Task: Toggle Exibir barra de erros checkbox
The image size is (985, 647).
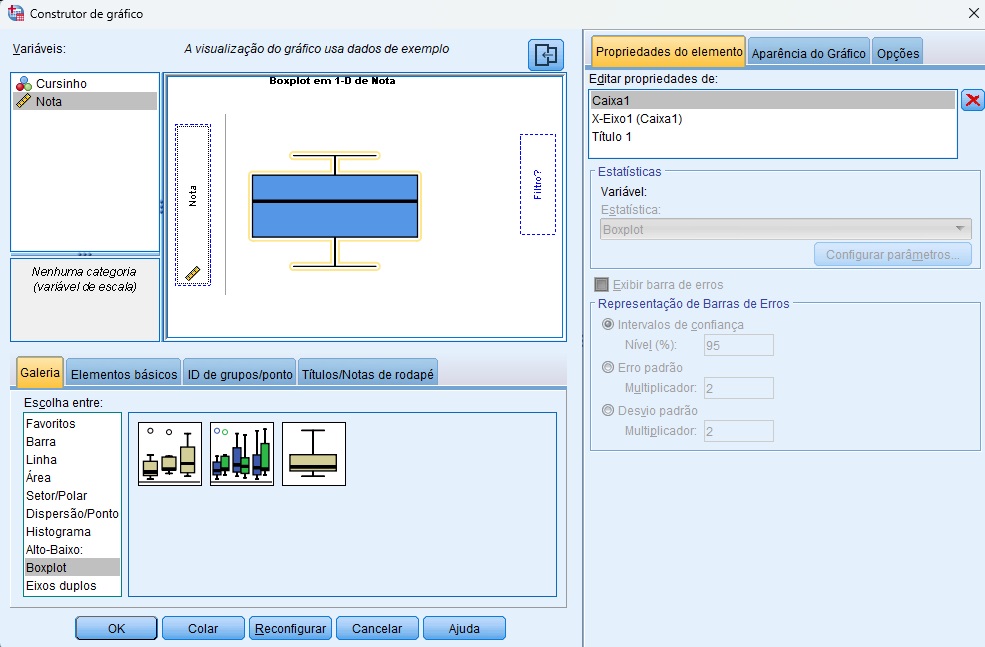Action: 601,285
